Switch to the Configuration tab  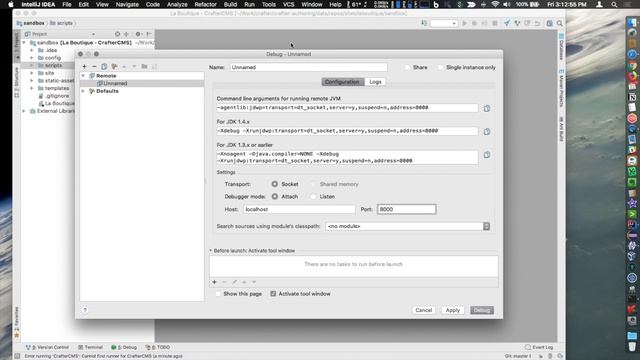[342, 82]
